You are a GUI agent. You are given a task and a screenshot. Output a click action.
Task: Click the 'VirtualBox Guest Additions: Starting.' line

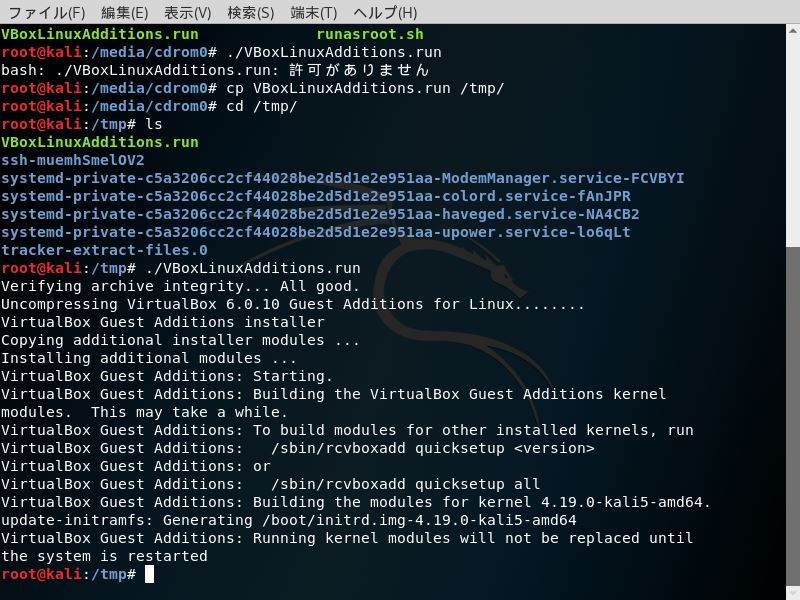pyautogui.click(x=167, y=376)
